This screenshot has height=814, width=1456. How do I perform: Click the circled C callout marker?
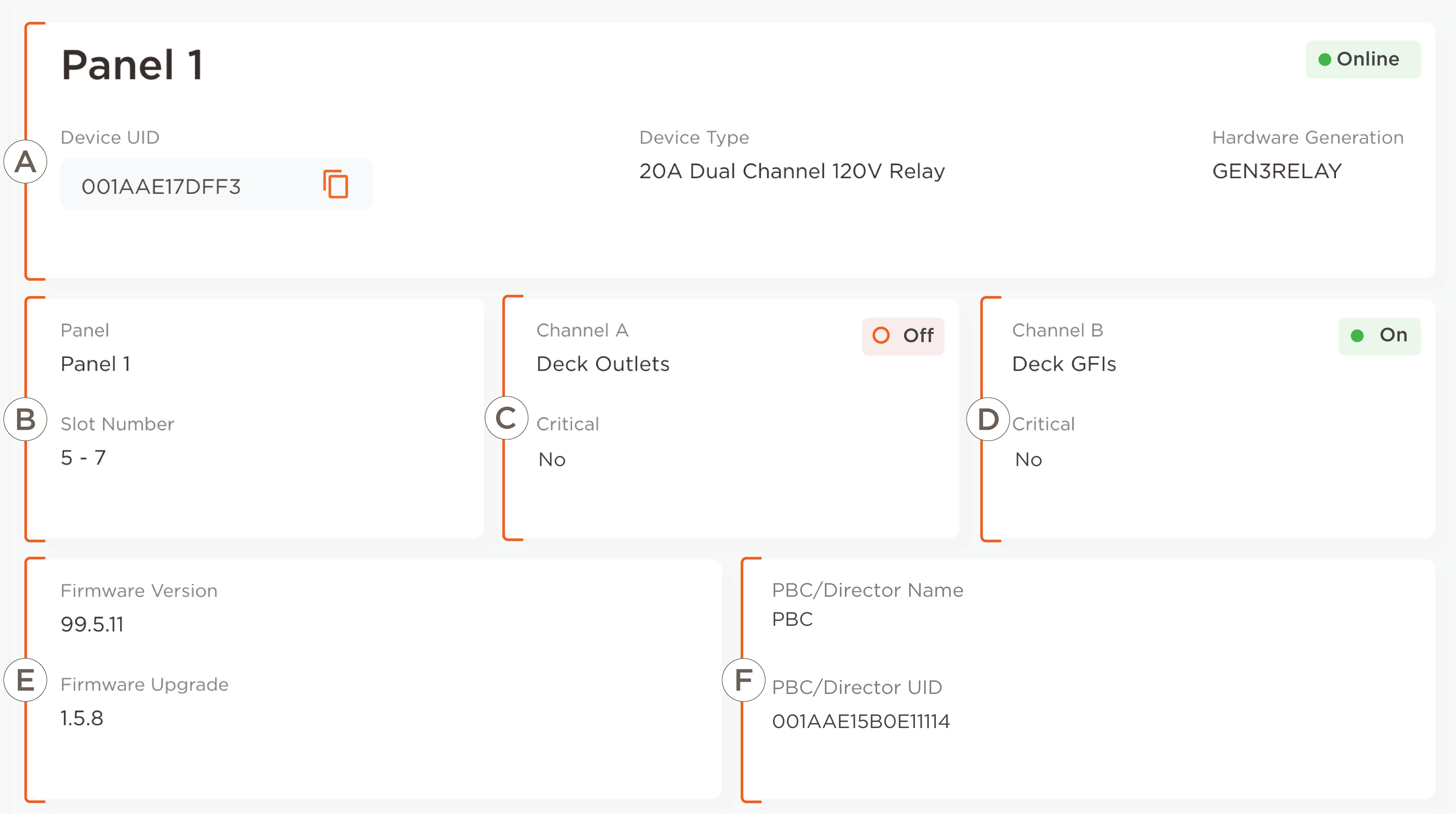(x=506, y=418)
